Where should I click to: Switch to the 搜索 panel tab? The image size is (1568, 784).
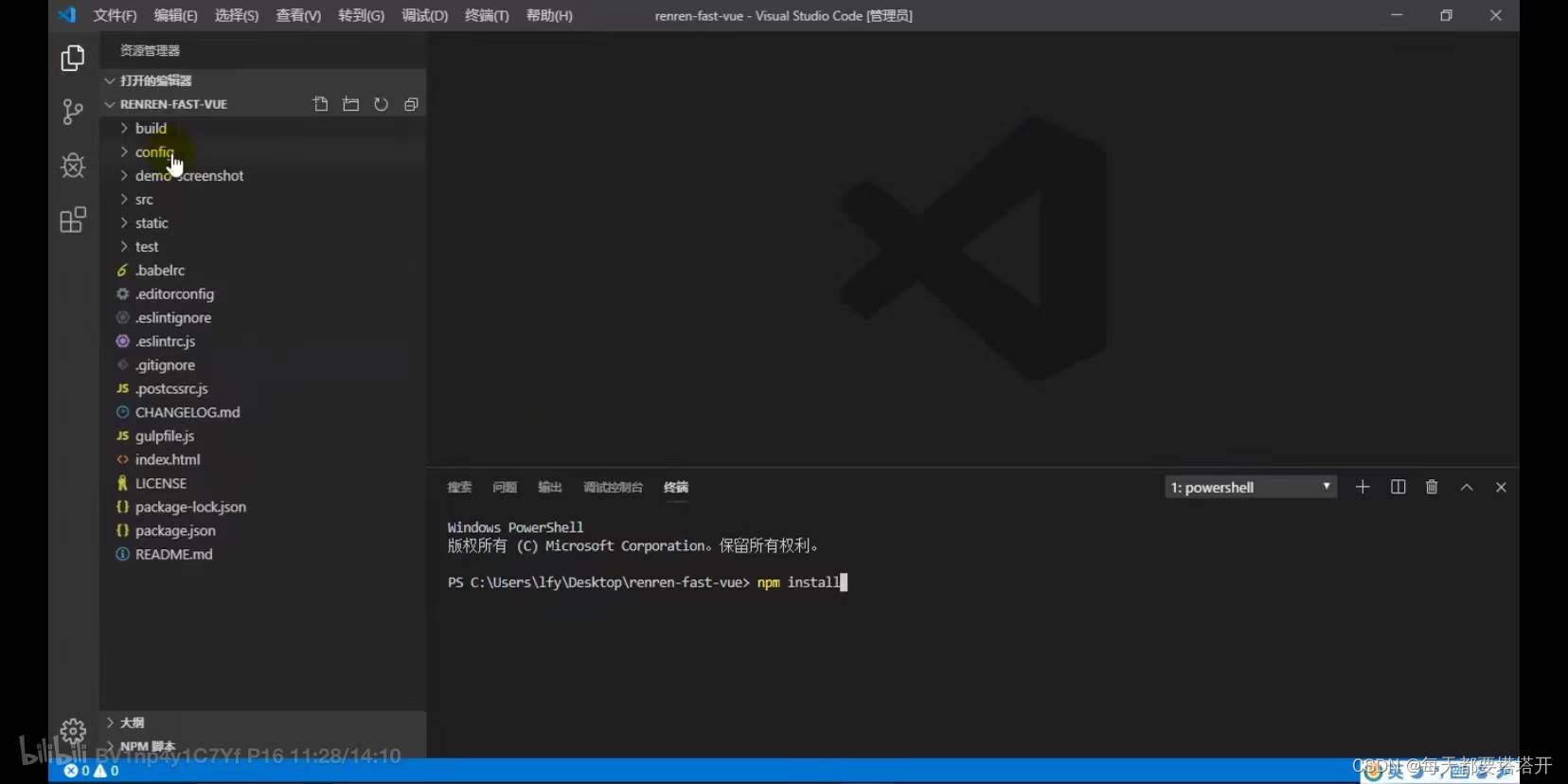tap(459, 487)
